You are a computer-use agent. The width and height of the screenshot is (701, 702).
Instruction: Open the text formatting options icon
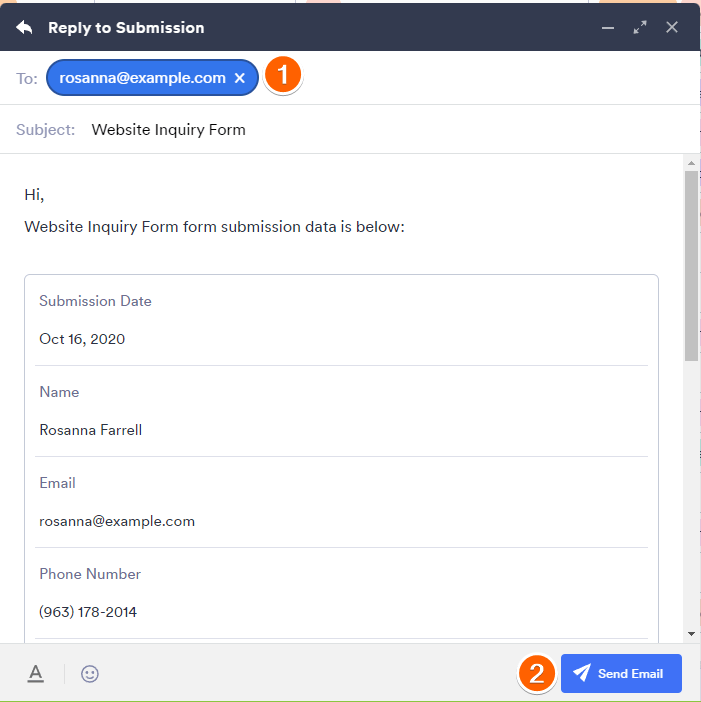click(x=36, y=674)
